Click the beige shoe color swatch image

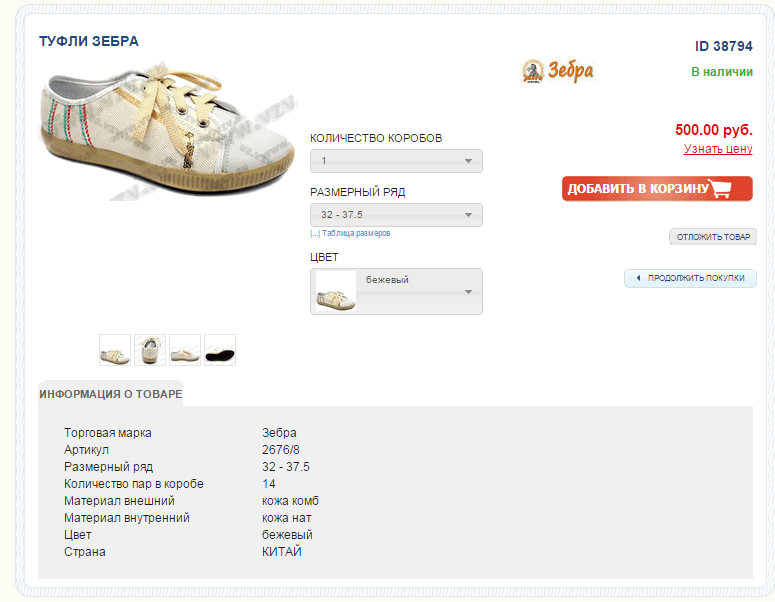click(336, 292)
